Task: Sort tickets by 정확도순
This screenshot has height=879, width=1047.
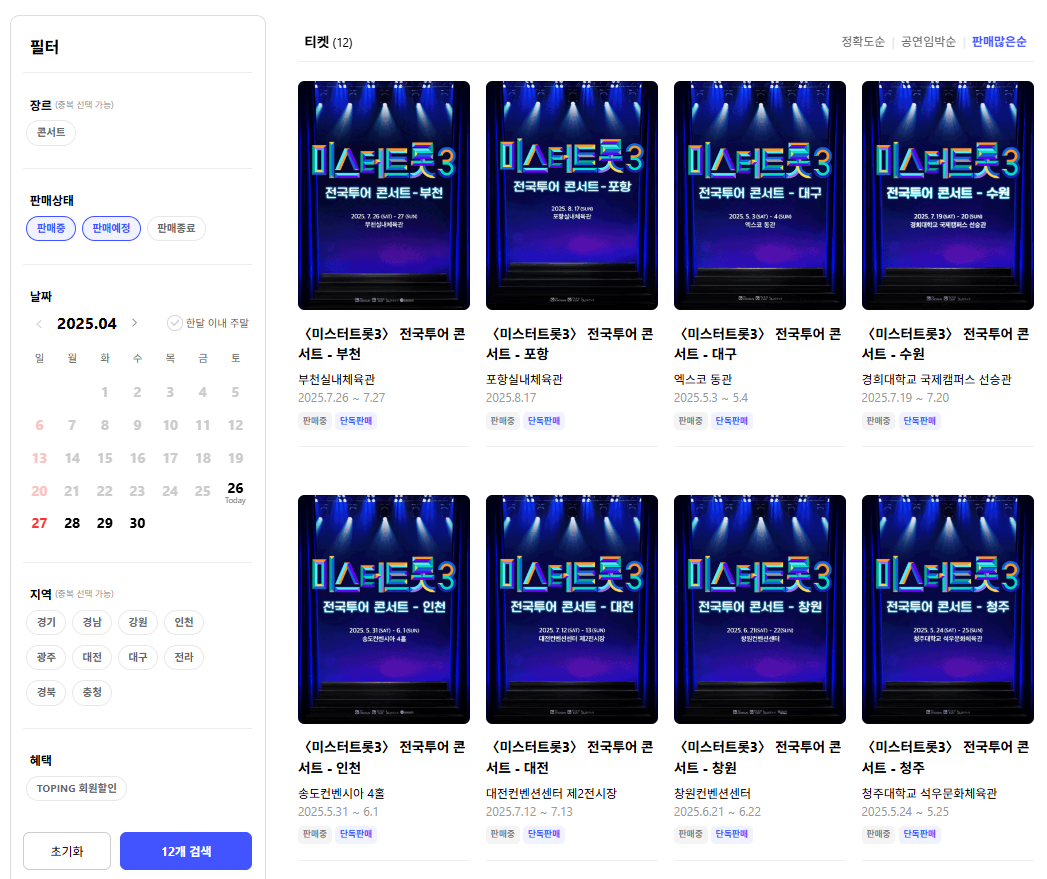Action: coord(863,42)
